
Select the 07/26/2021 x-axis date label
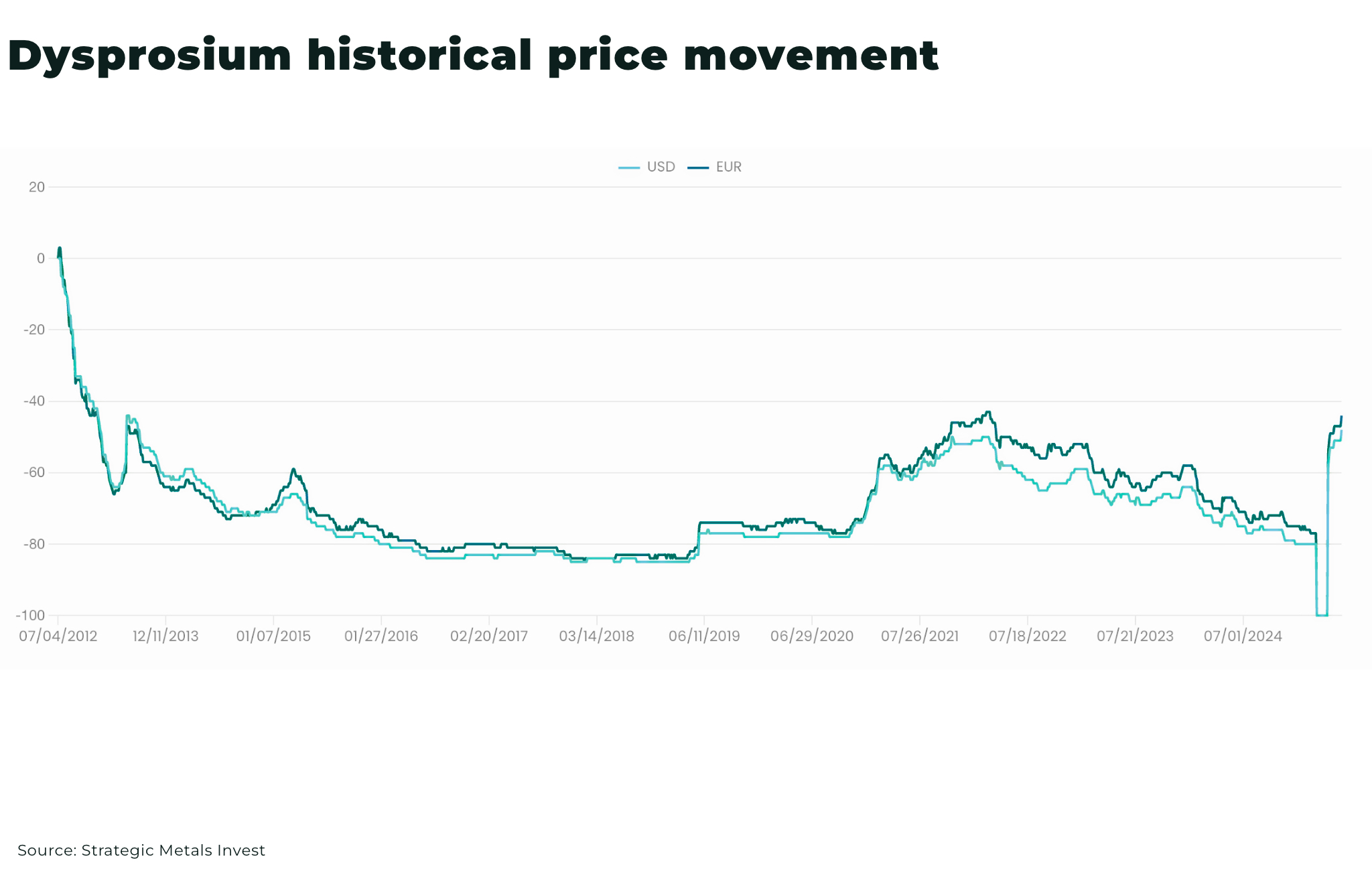point(920,636)
